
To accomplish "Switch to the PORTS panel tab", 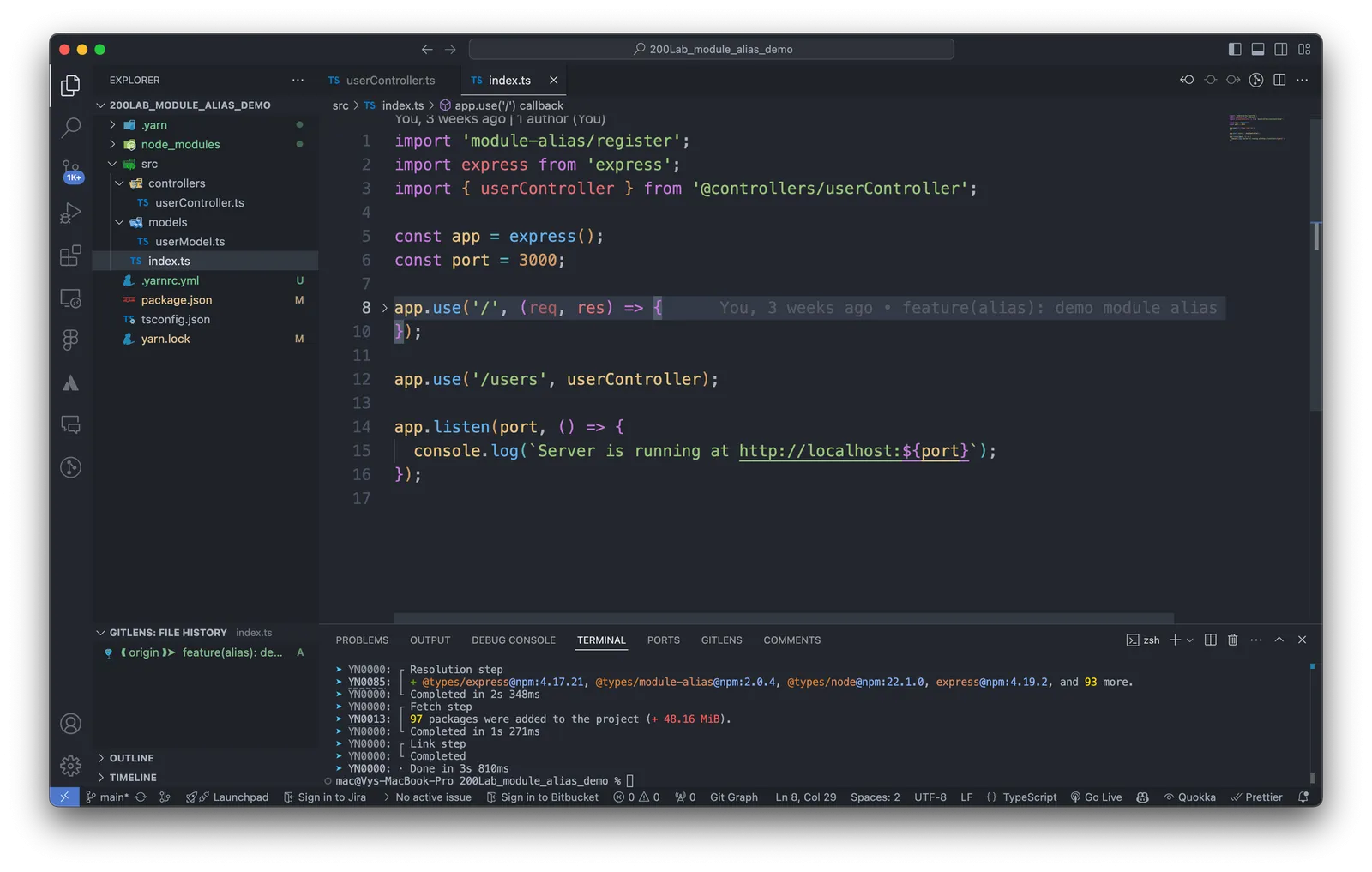I will (663, 640).
